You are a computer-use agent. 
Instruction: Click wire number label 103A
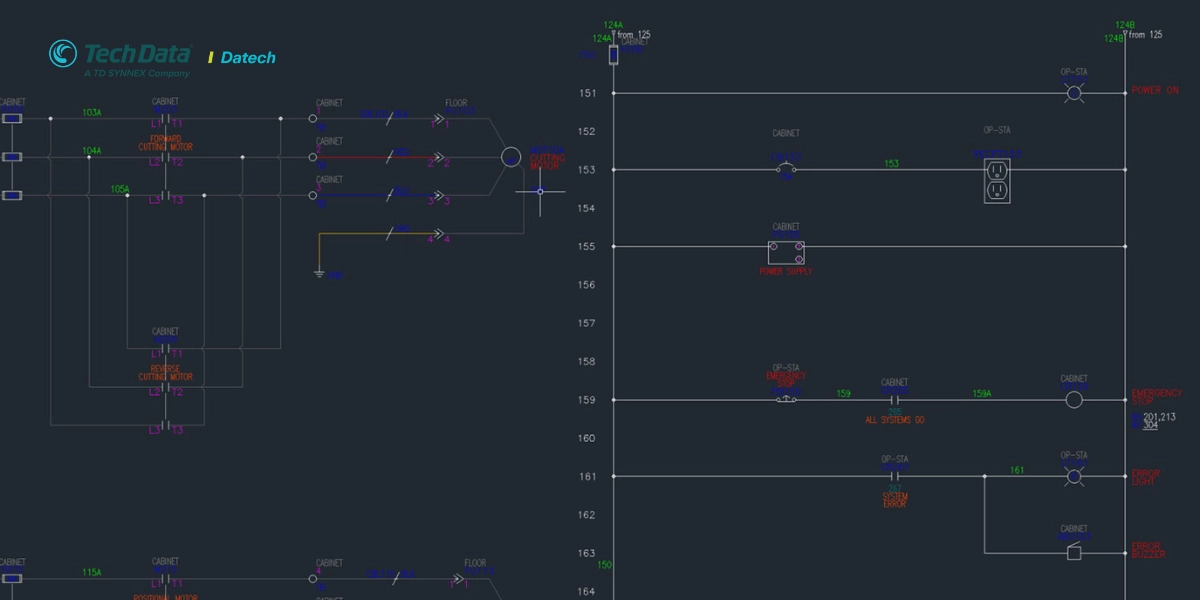point(91,113)
